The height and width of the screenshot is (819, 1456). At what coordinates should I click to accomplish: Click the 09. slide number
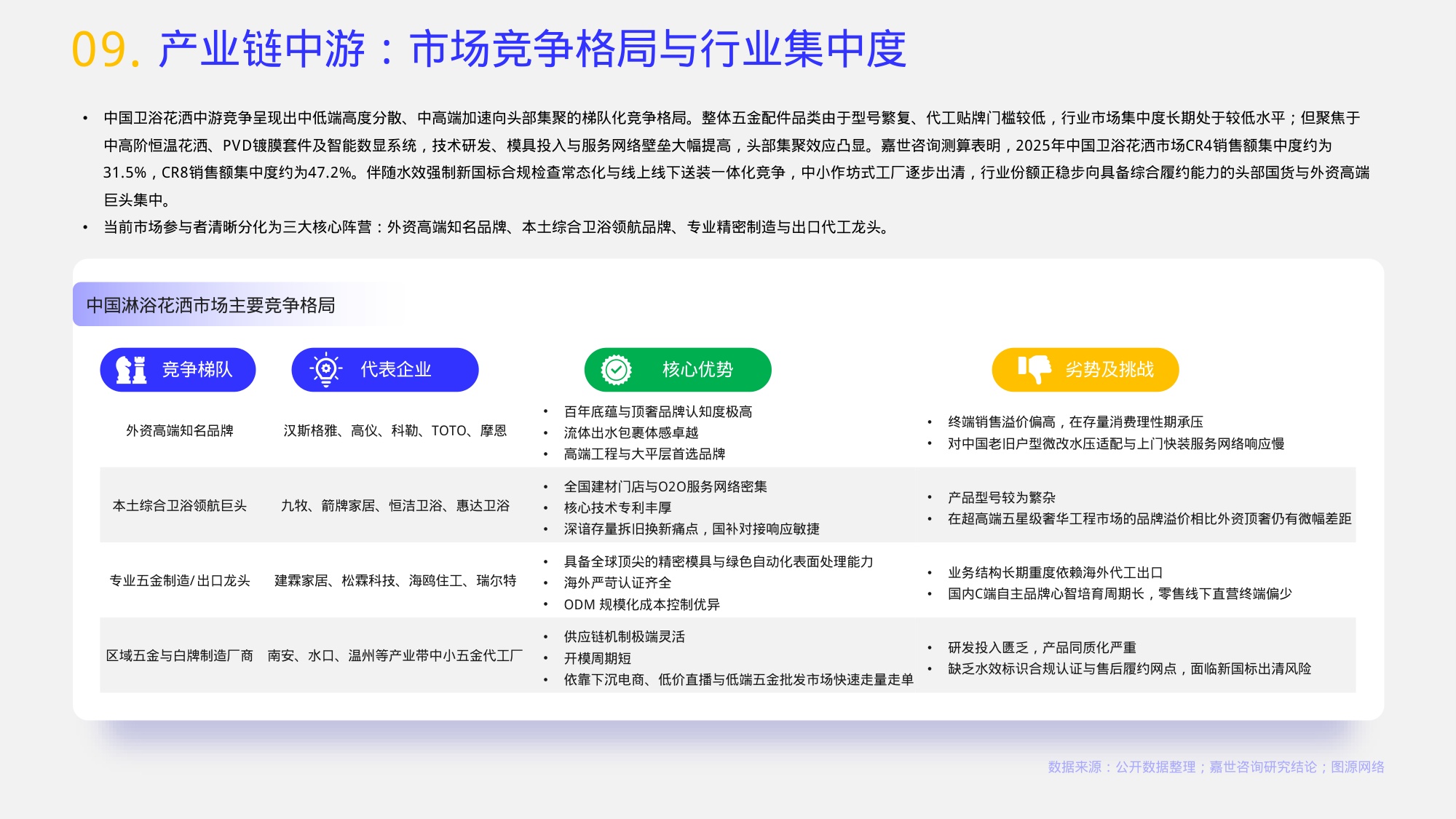click(x=106, y=50)
